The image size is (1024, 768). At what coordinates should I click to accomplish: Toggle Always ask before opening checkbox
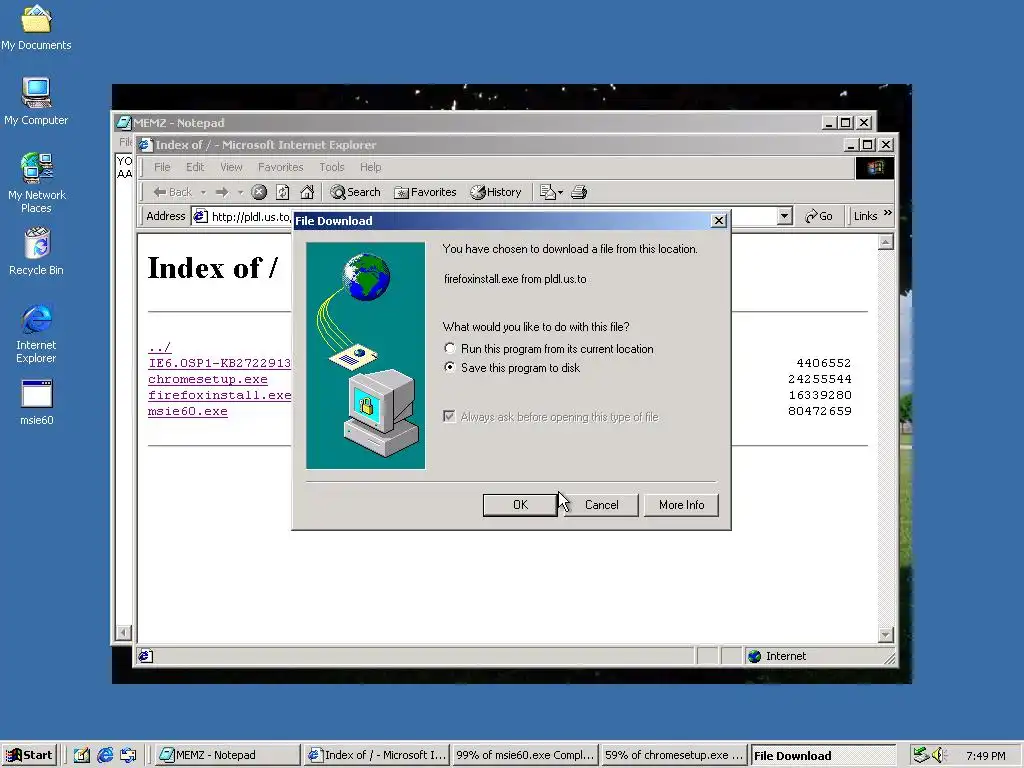(x=449, y=417)
